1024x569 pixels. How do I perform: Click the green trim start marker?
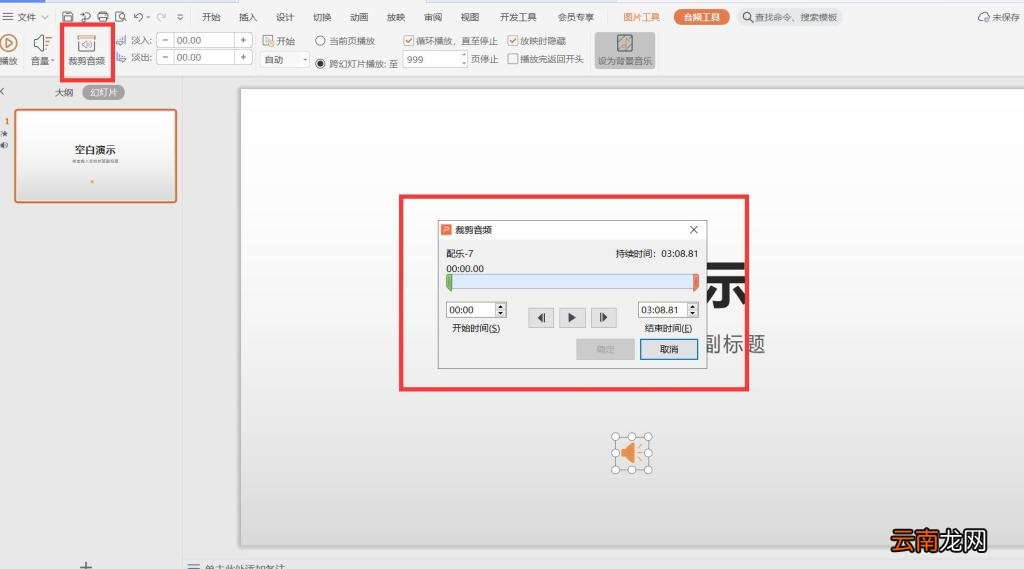(449, 282)
